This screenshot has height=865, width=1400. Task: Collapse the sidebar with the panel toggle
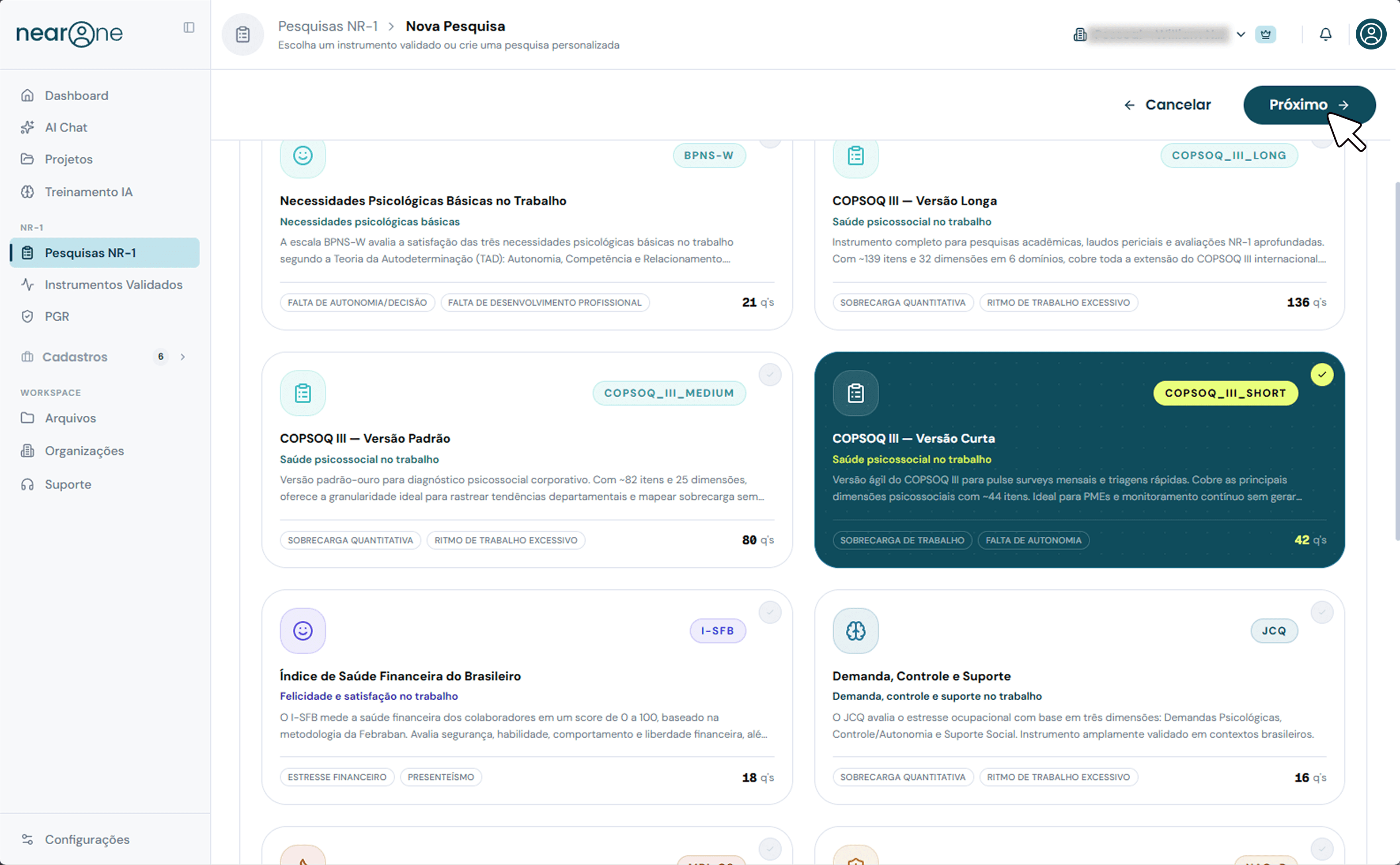click(x=189, y=27)
